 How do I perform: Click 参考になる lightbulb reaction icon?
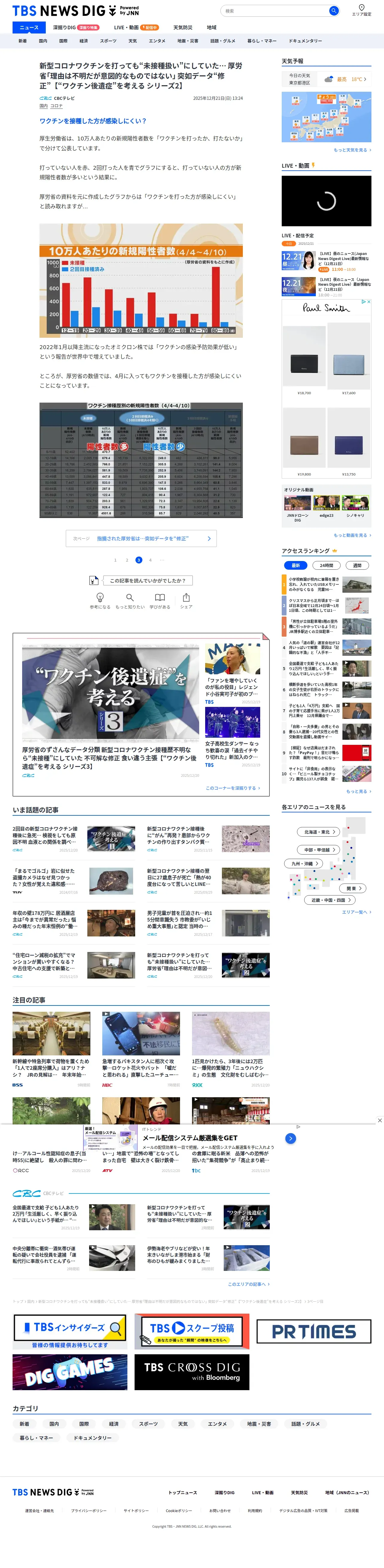[100, 597]
